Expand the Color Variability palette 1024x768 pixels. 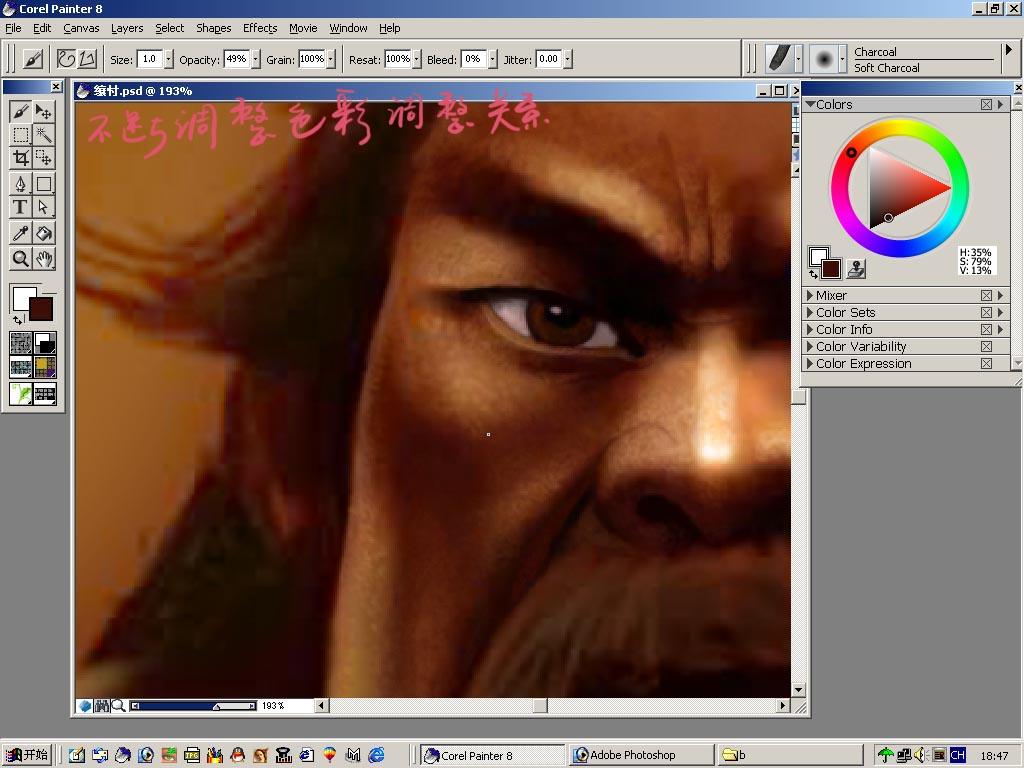(x=810, y=346)
